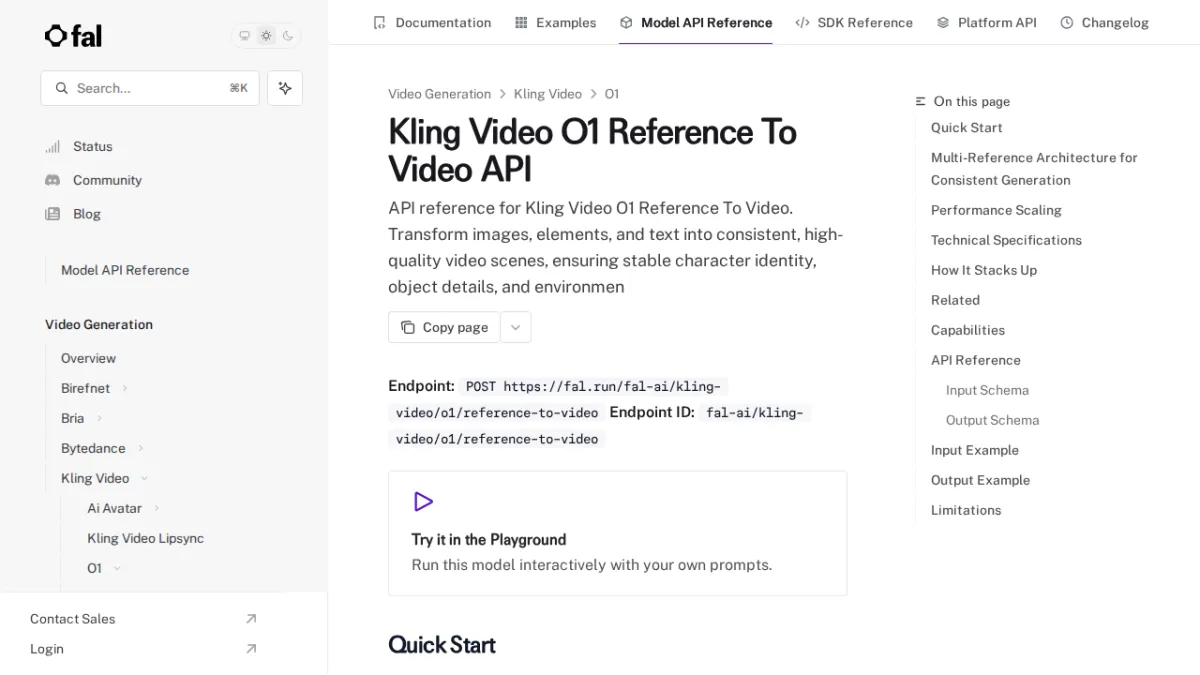Switch to light theme sun icon

point(266,36)
